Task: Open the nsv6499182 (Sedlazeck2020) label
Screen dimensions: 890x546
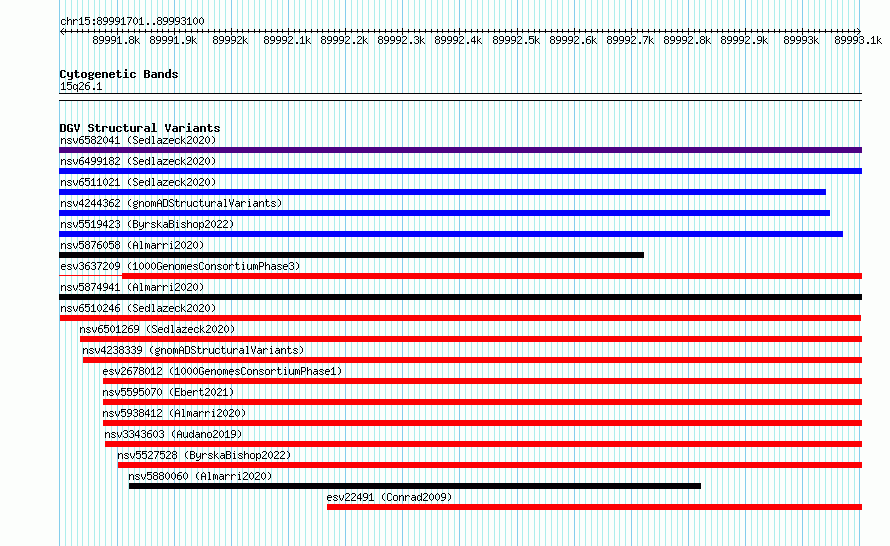Action: (x=138, y=161)
